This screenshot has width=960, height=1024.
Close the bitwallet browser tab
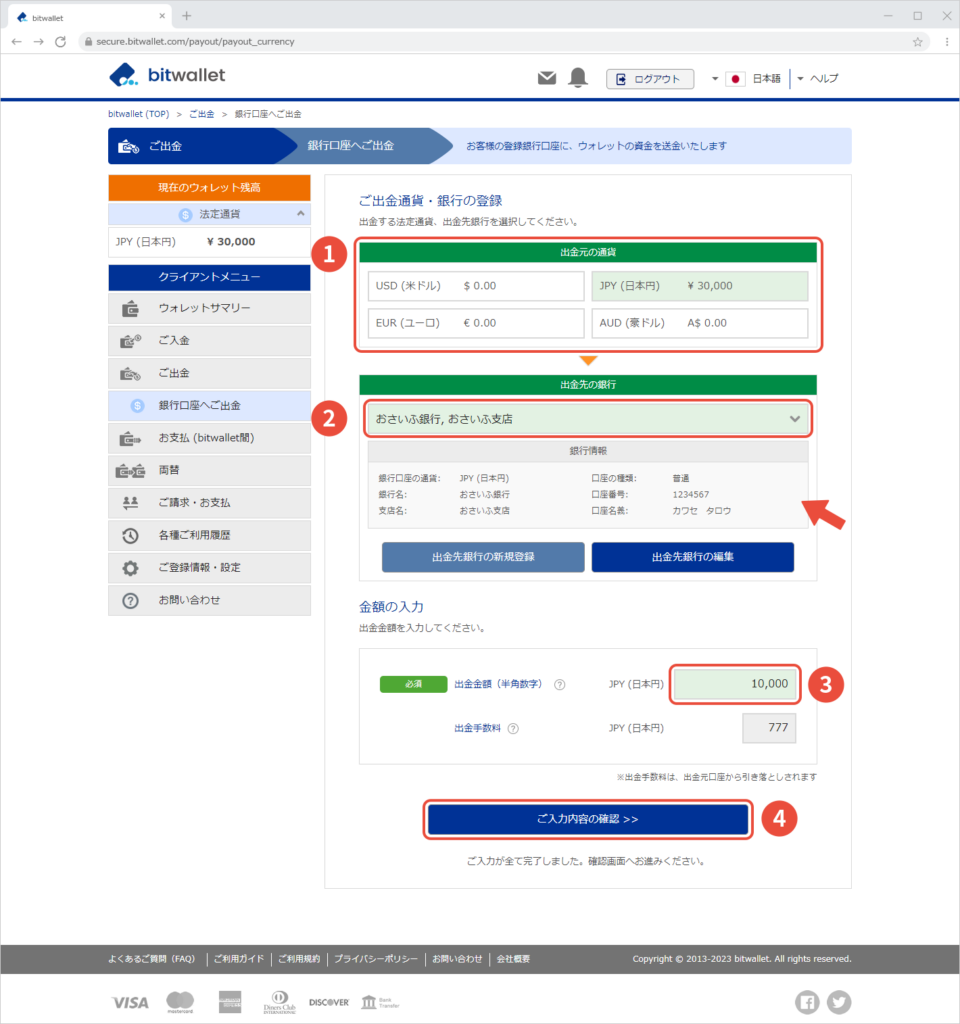tap(162, 16)
